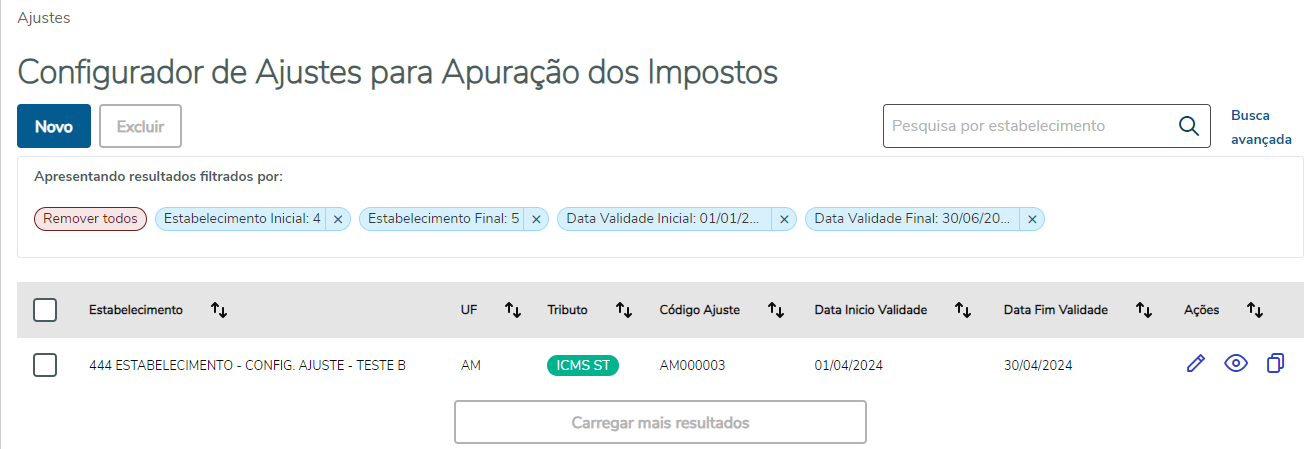The image size is (1313, 449).
Task: Remove the Data Validade Inicial filter chip
Action: click(x=784, y=219)
